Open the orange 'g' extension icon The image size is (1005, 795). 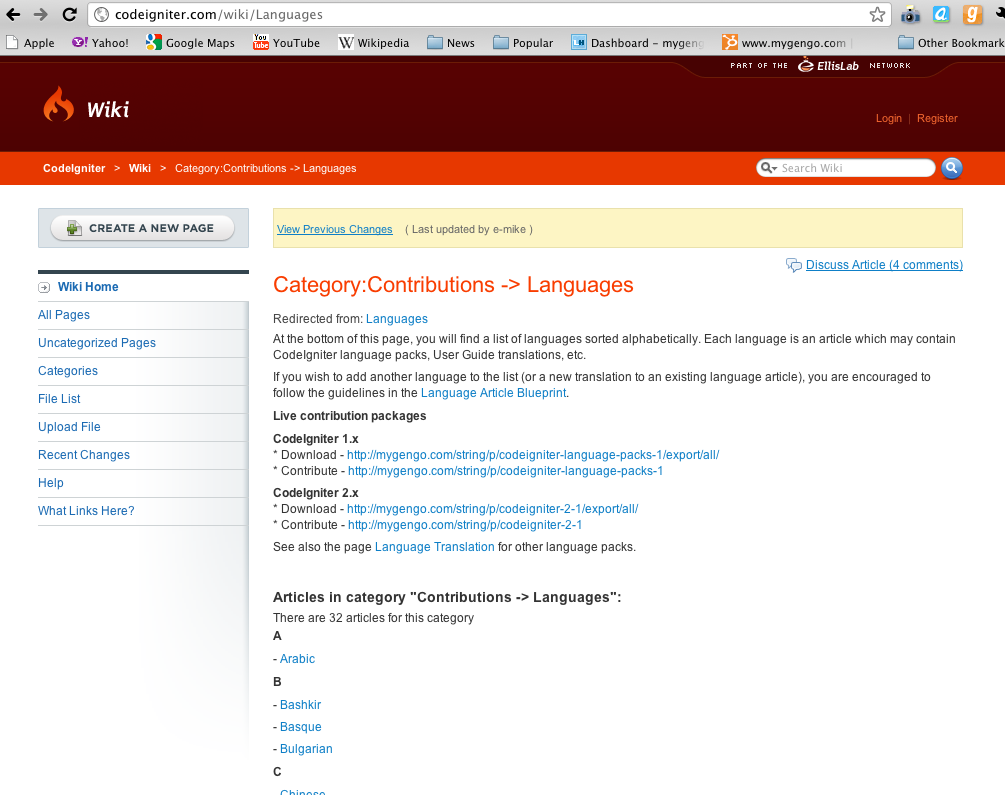(972, 14)
